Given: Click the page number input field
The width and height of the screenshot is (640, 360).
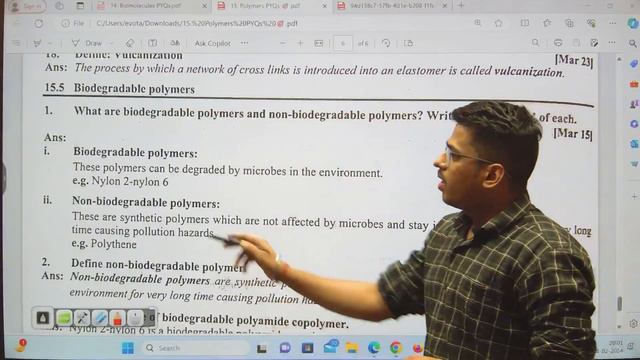Looking at the screenshot, I should [343, 43].
